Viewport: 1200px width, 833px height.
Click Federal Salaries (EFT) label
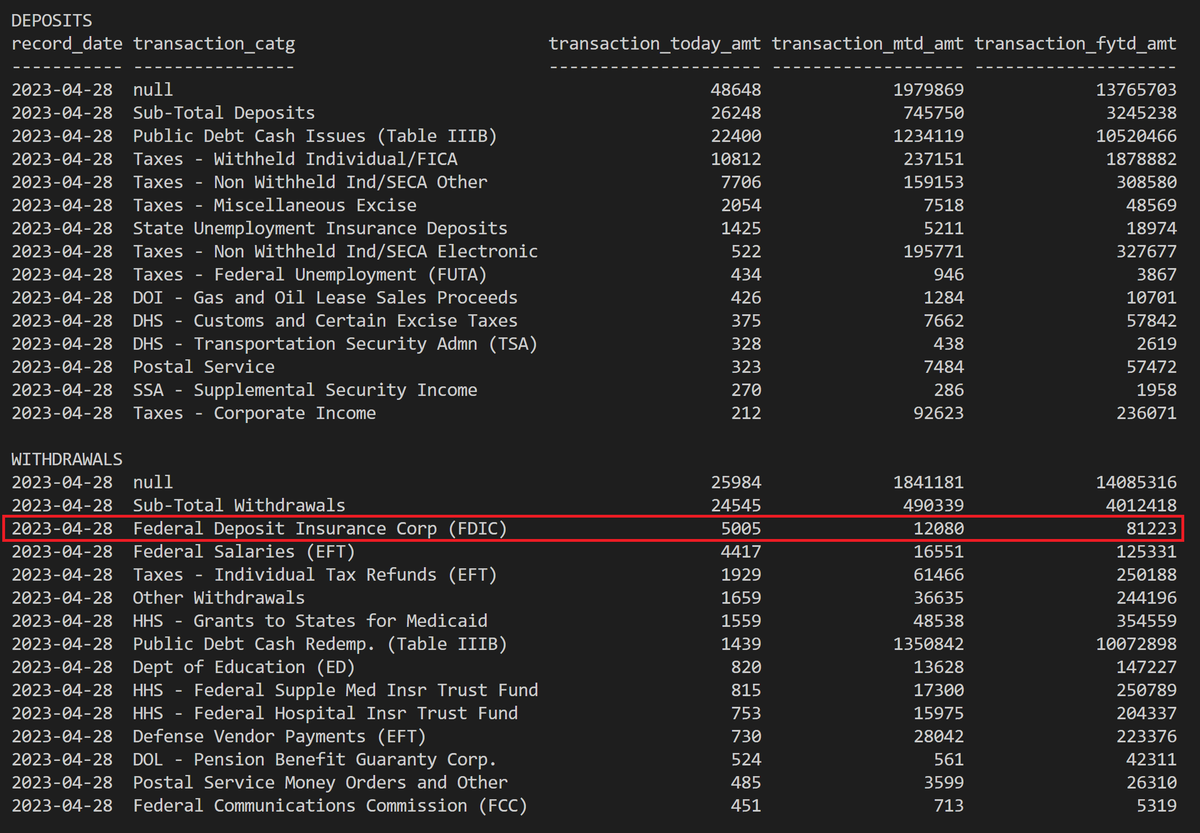243,551
